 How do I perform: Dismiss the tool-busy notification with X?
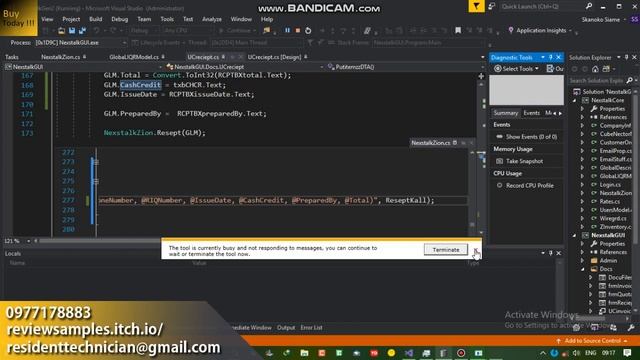pyautogui.click(x=475, y=250)
